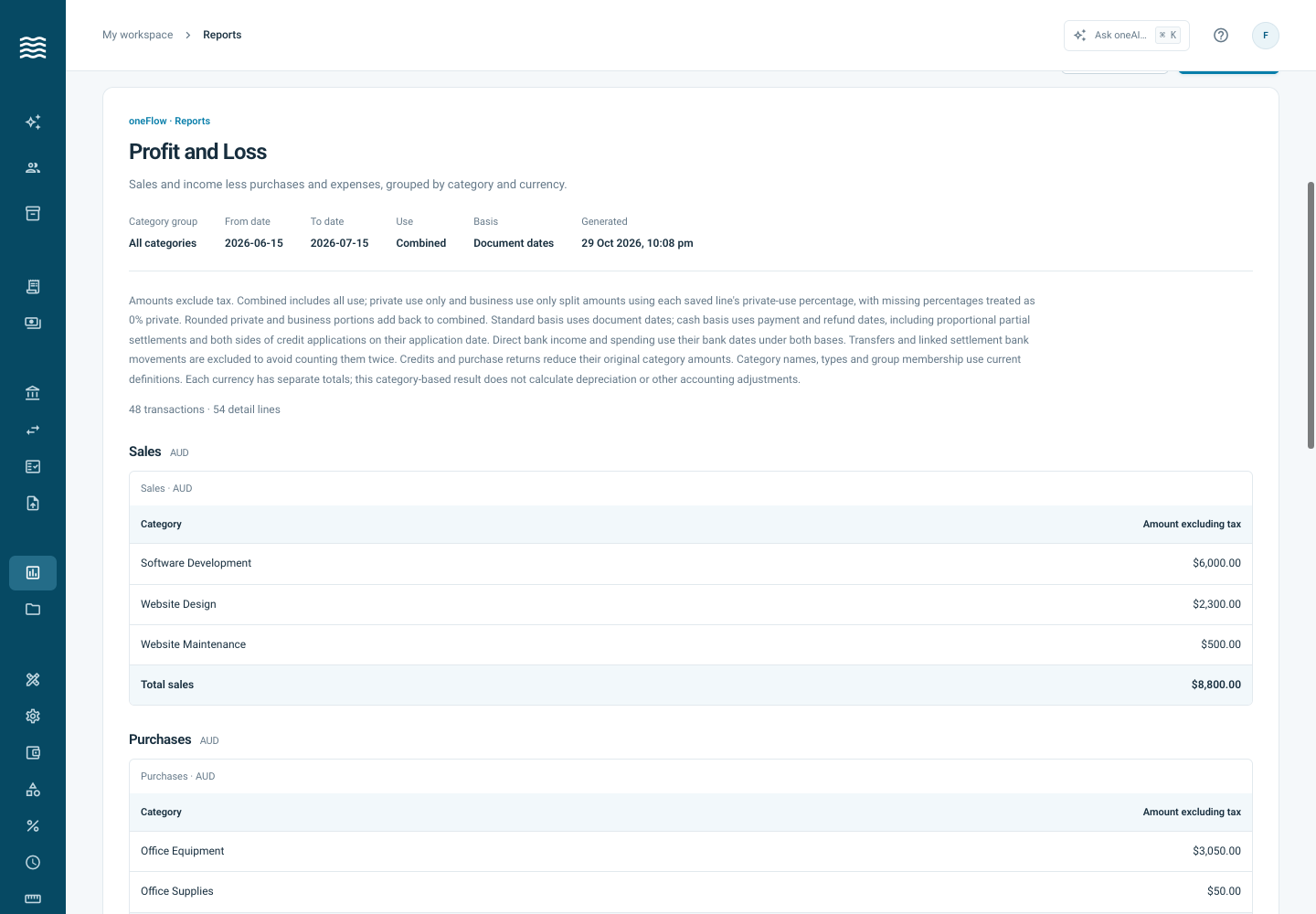The image size is (1316, 914).
Task: Click the Amount excluding tax Sales header
Action: click(1192, 525)
